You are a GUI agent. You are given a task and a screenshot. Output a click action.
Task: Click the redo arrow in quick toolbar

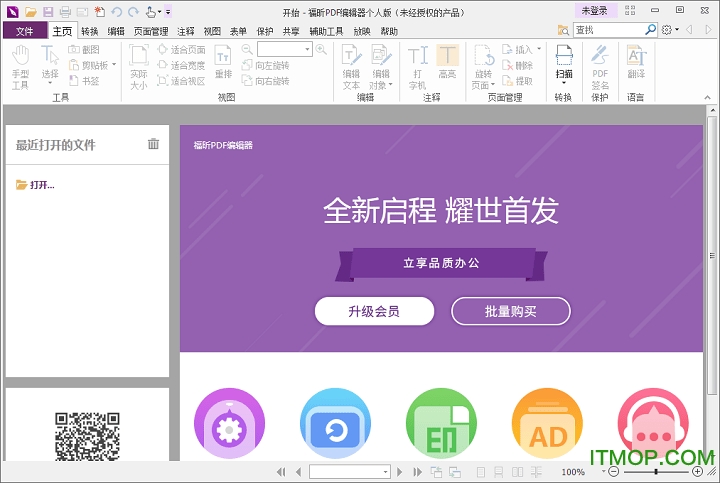(x=134, y=12)
